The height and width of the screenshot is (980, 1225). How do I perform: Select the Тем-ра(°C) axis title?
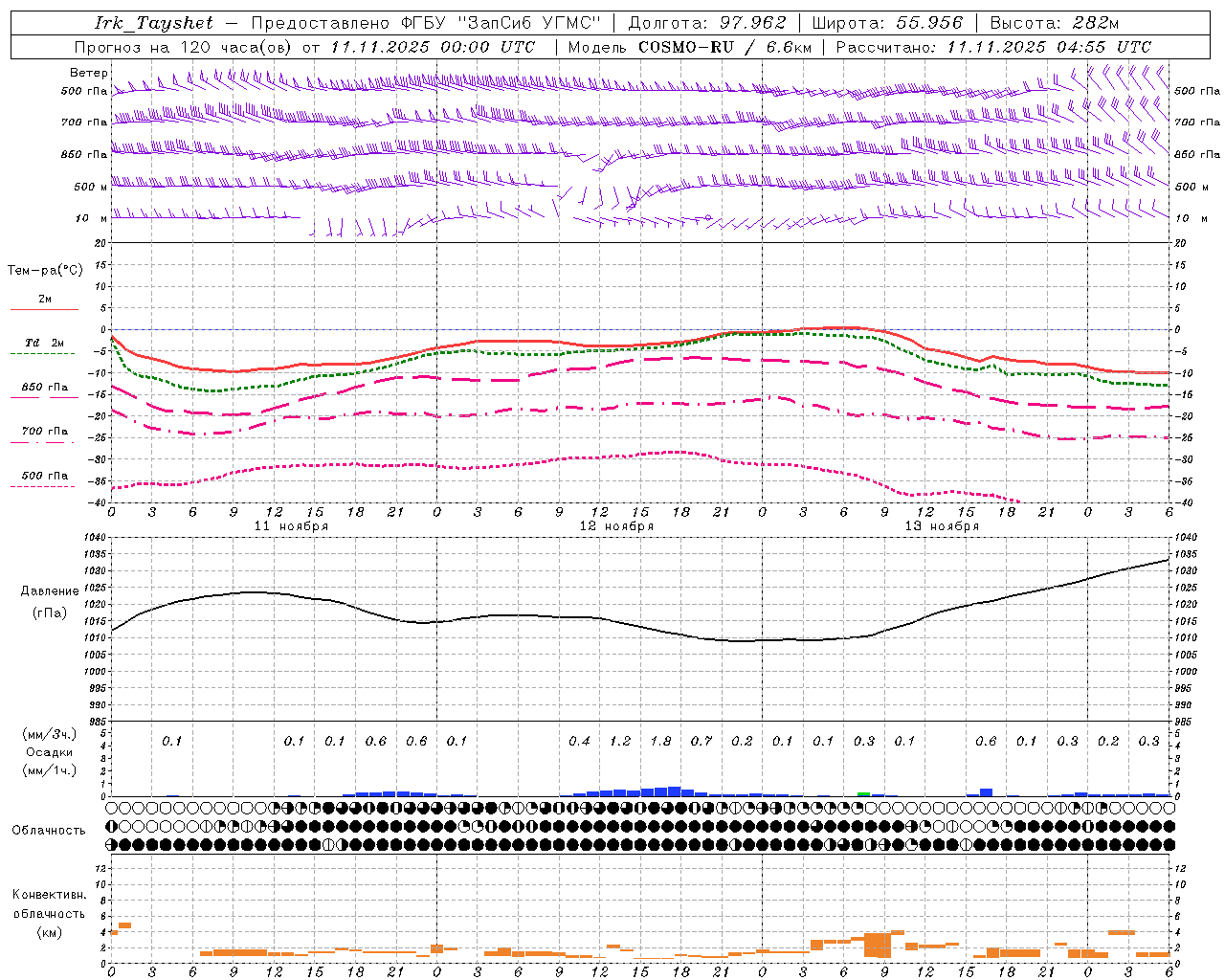pos(45,271)
